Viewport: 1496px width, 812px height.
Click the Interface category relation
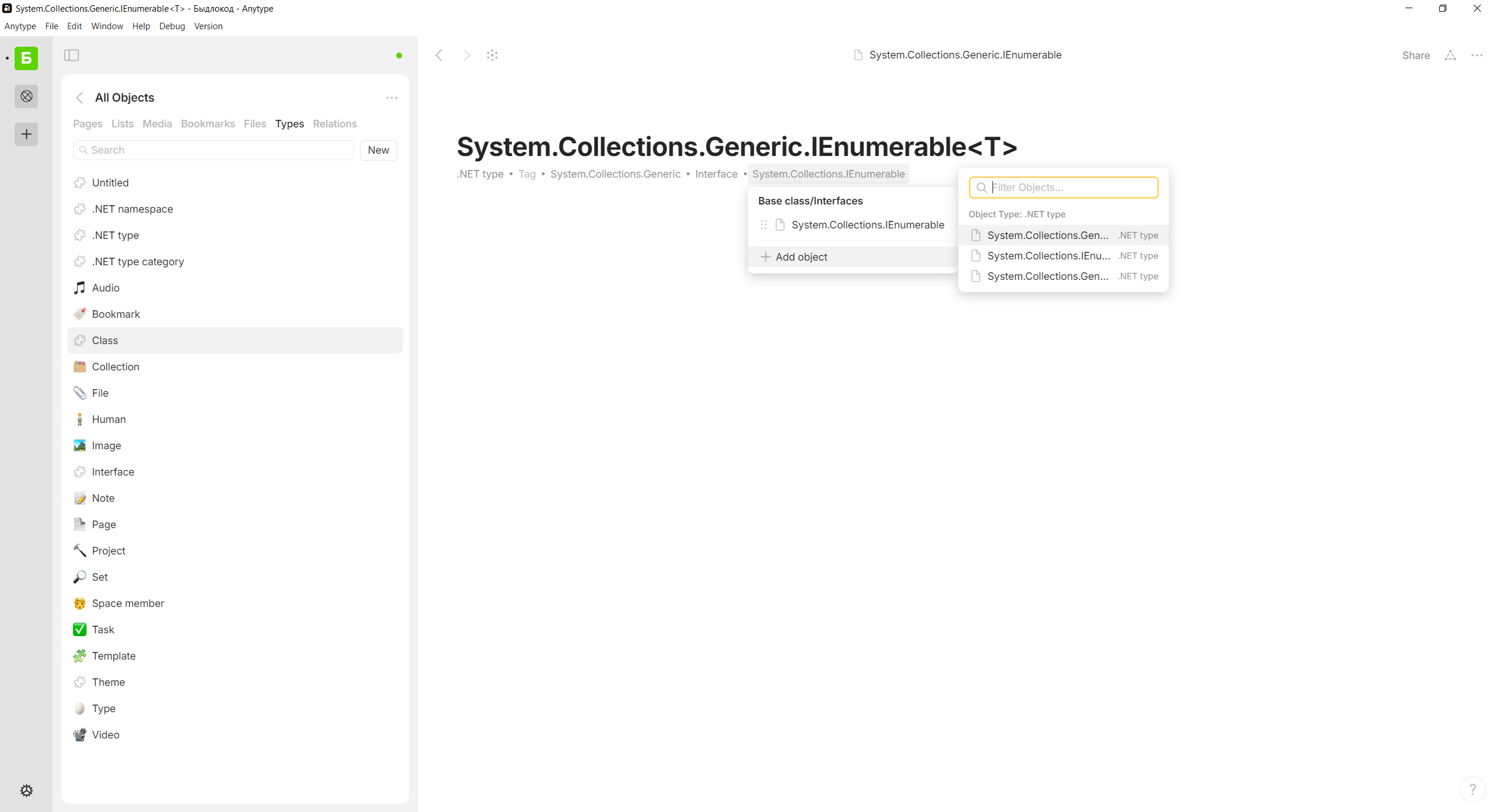716,174
